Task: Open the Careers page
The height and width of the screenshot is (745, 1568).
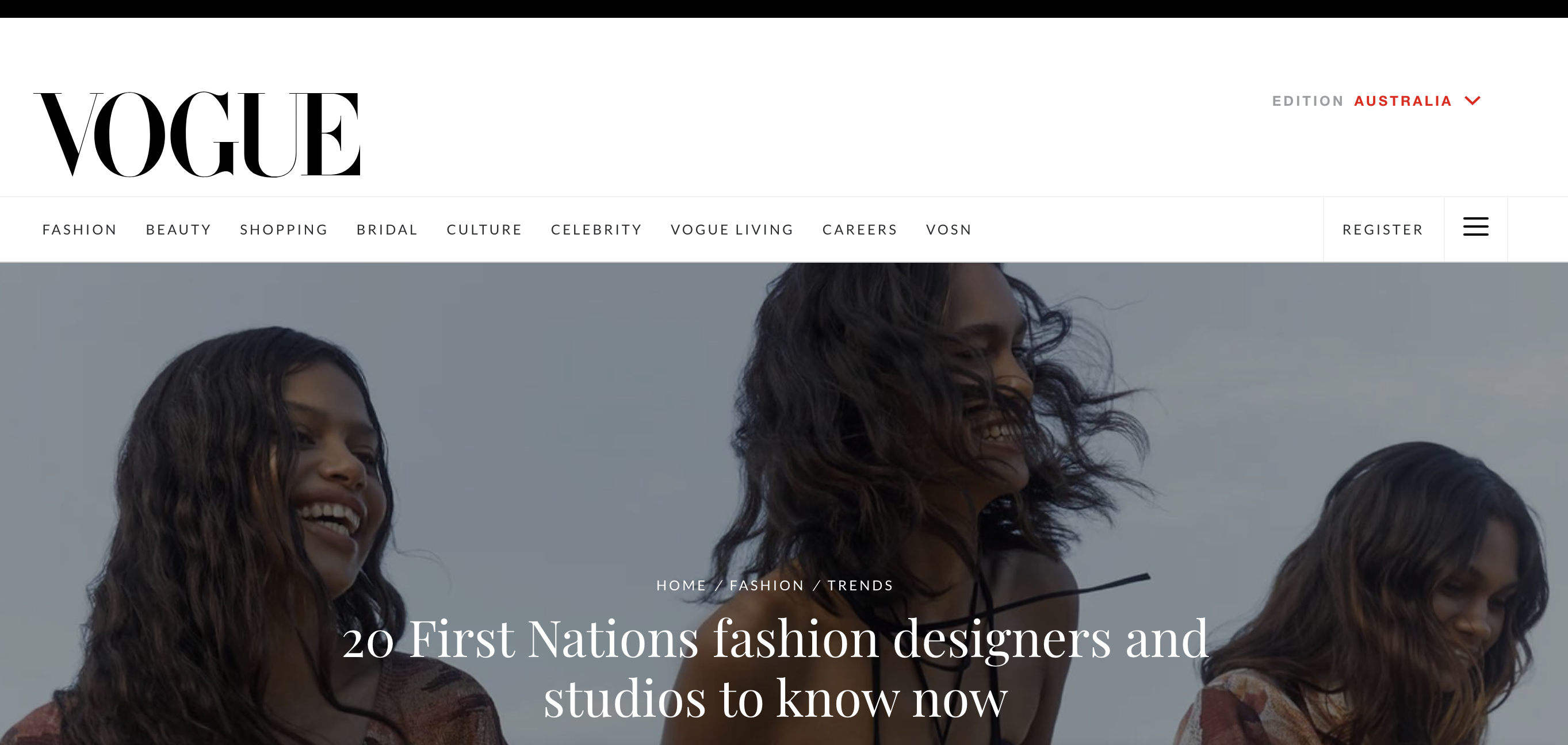Action: (860, 230)
